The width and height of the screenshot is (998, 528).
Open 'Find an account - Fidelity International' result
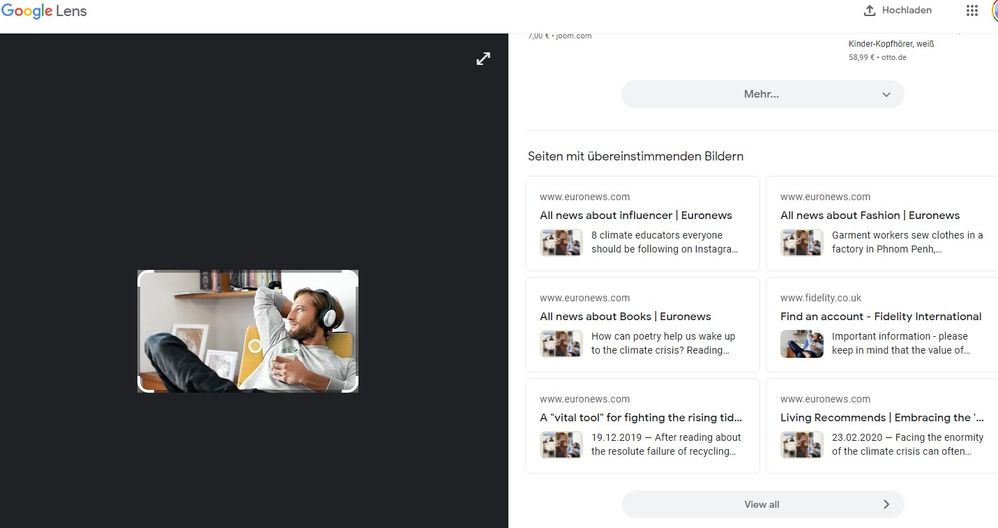point(881,316)
